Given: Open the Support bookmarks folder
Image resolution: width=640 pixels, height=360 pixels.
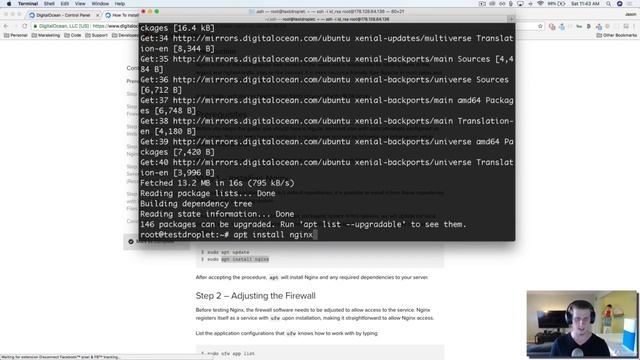Looking at the screenshot, I should click(96, 36).
